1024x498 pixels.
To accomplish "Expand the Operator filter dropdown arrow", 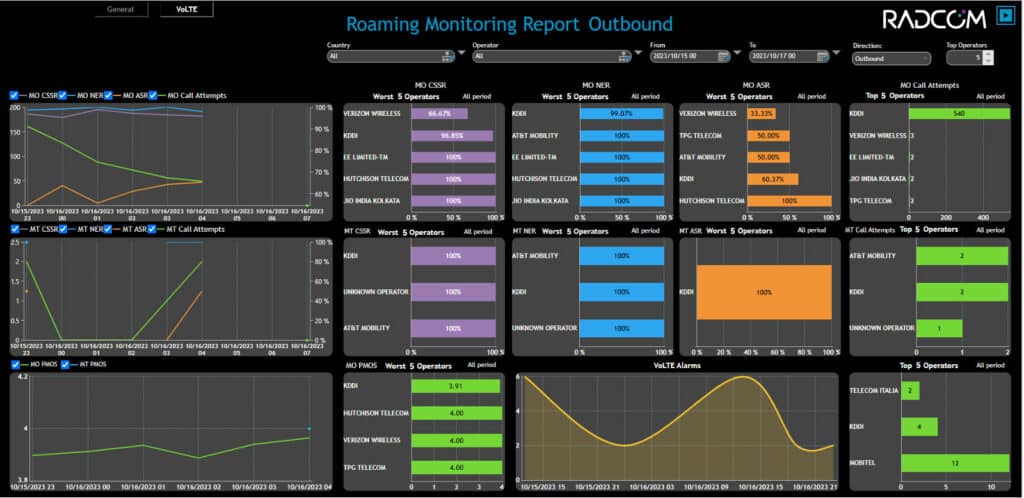I will click(639, 53).
